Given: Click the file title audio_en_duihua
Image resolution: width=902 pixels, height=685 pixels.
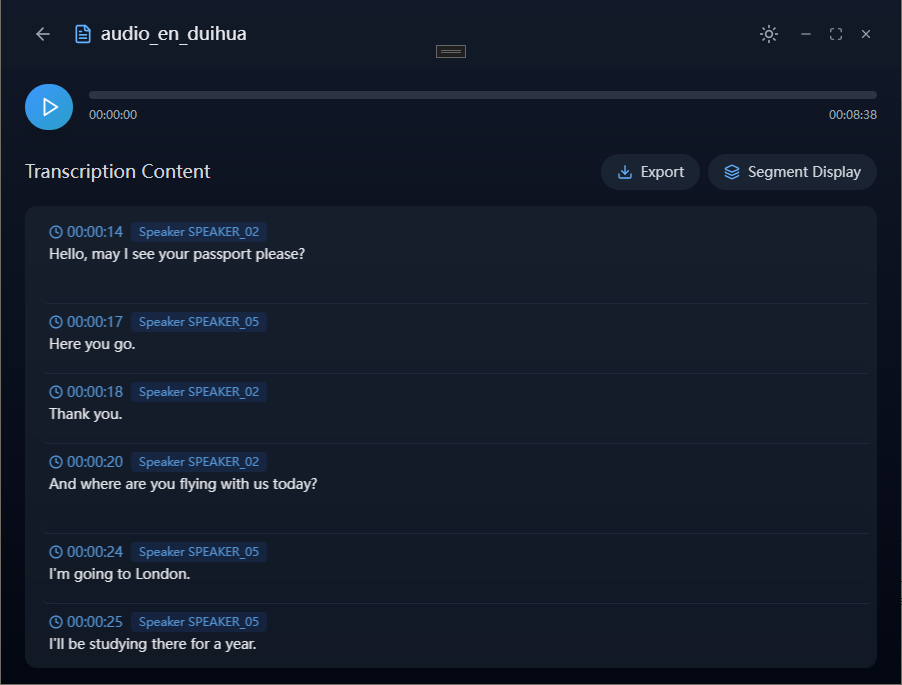Looking at the screenshot, I should tap(174, 34).
